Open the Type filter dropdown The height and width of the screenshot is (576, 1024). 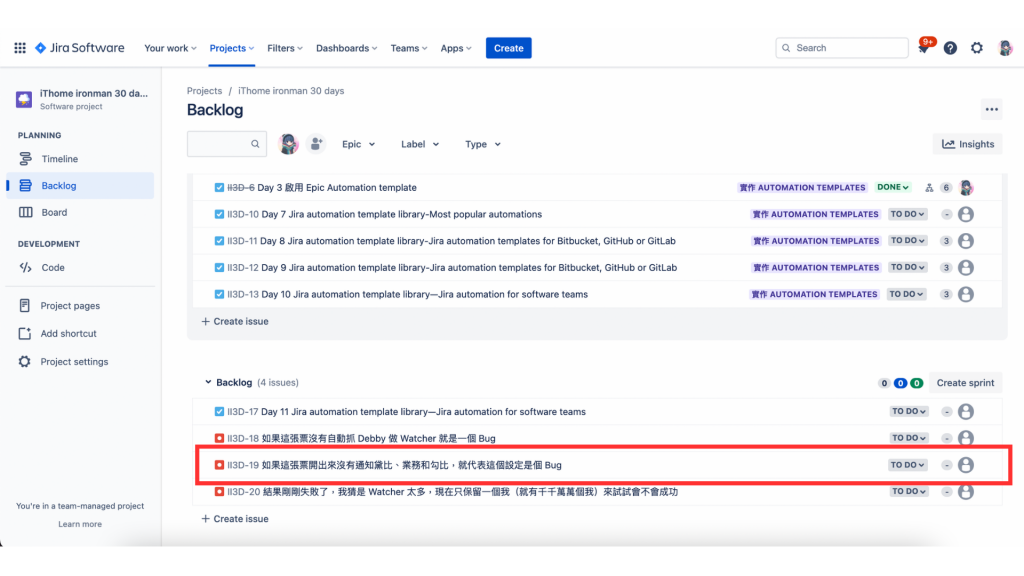(x=483, y=144)
